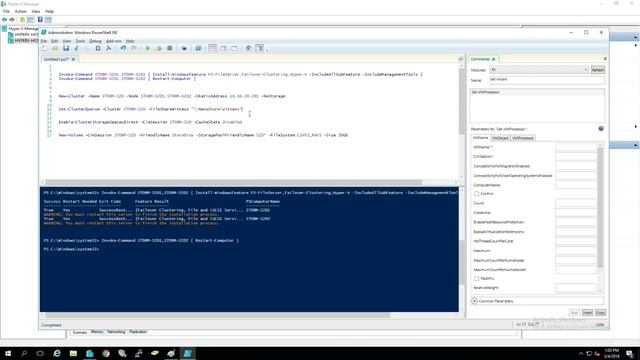Undo the last edit with the blue arrow
The height and width of the screenshot is (360, 640).
click(x=123, y=48)
